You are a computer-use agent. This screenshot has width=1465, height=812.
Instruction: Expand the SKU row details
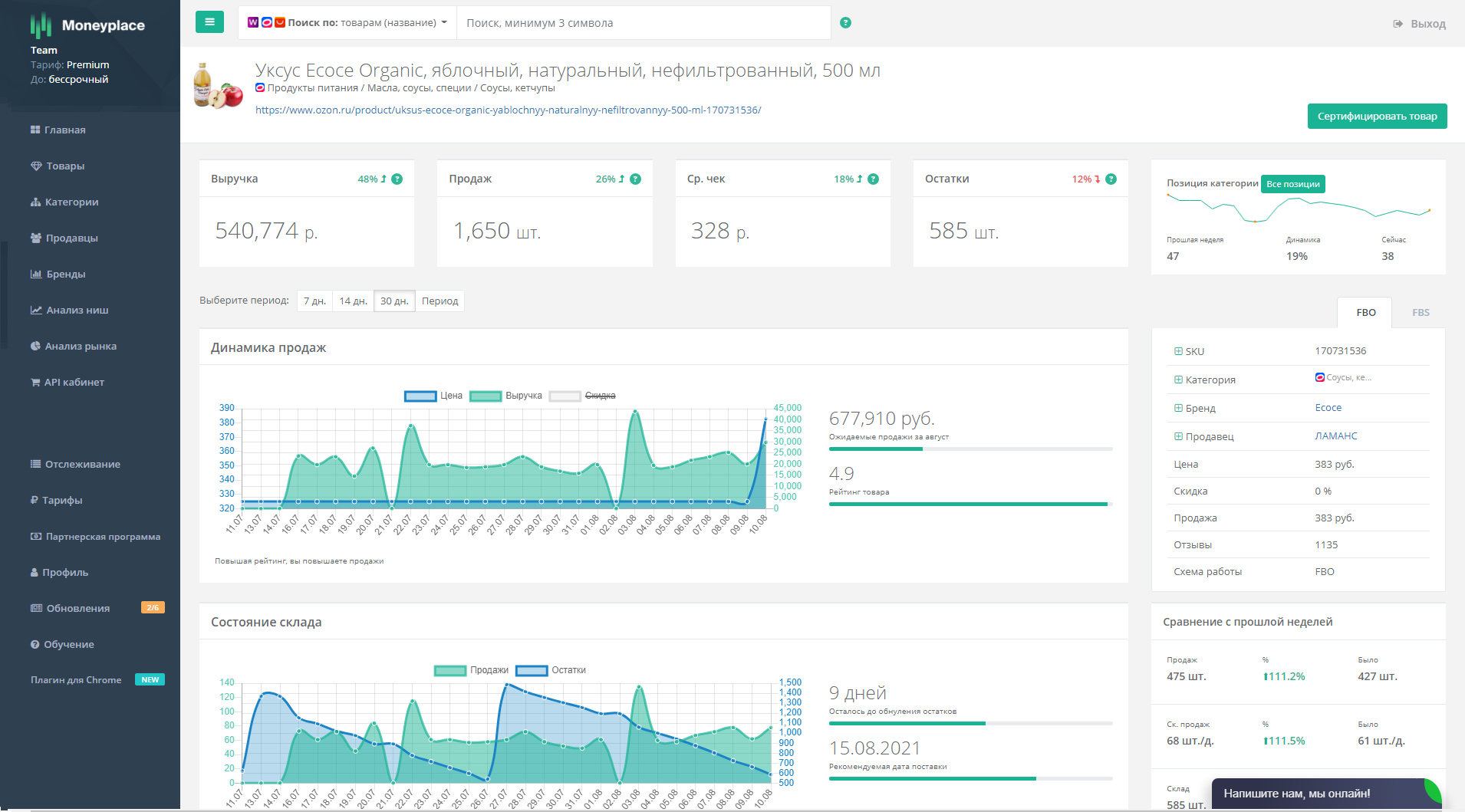click(1178, 351)
